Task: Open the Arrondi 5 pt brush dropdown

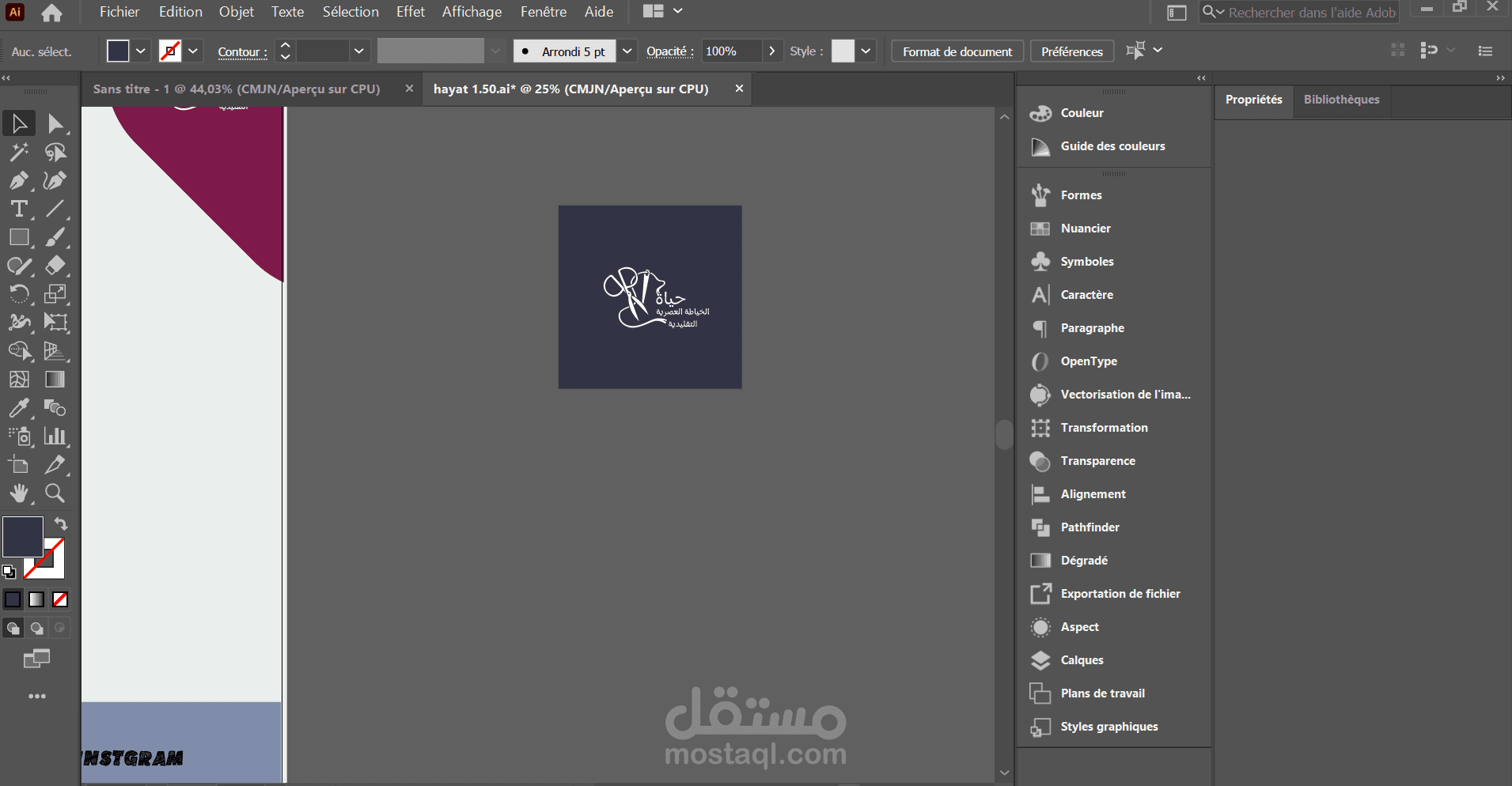Action: pos(627,51)
